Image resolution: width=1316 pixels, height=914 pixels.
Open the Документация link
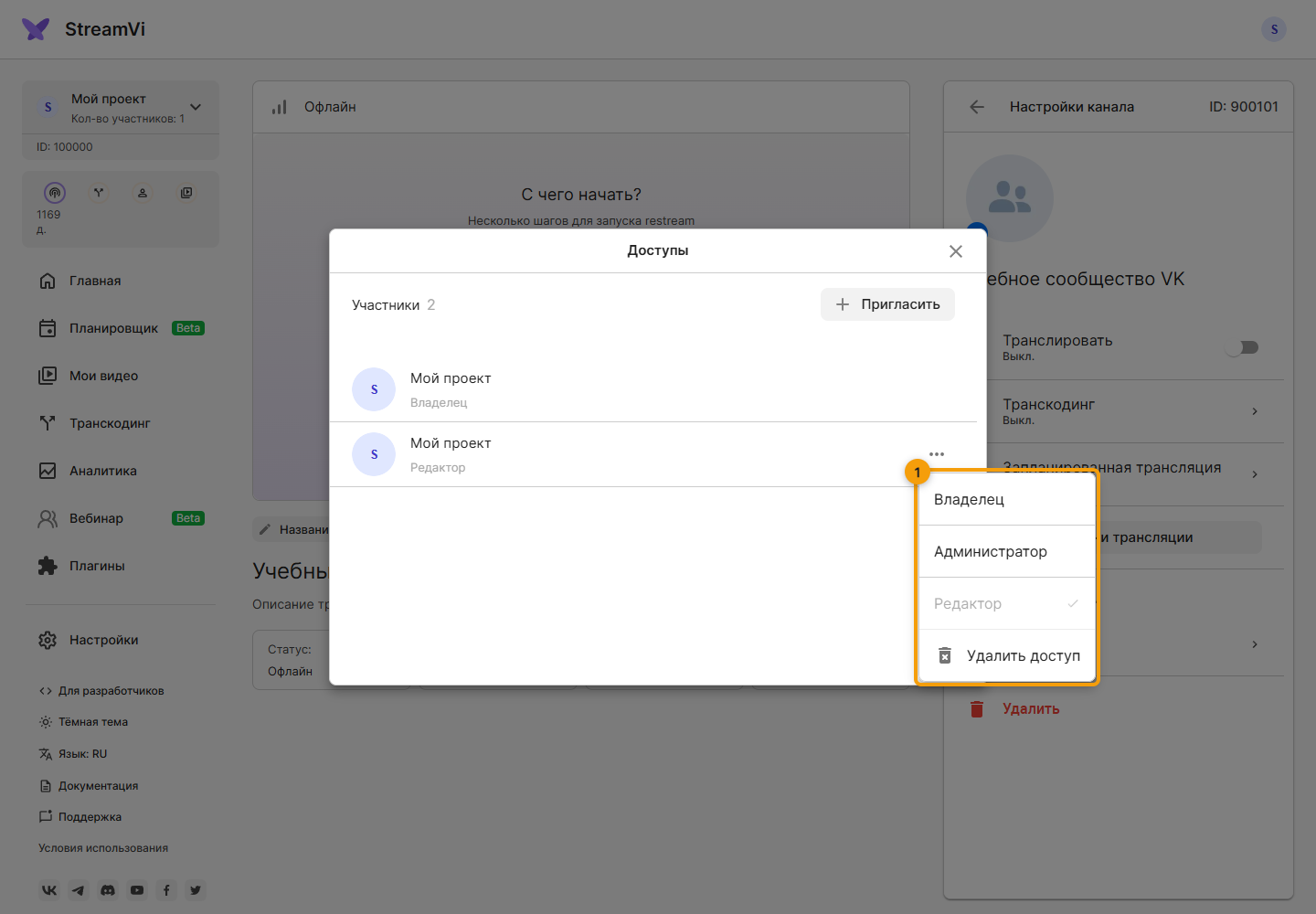(89, 786)
